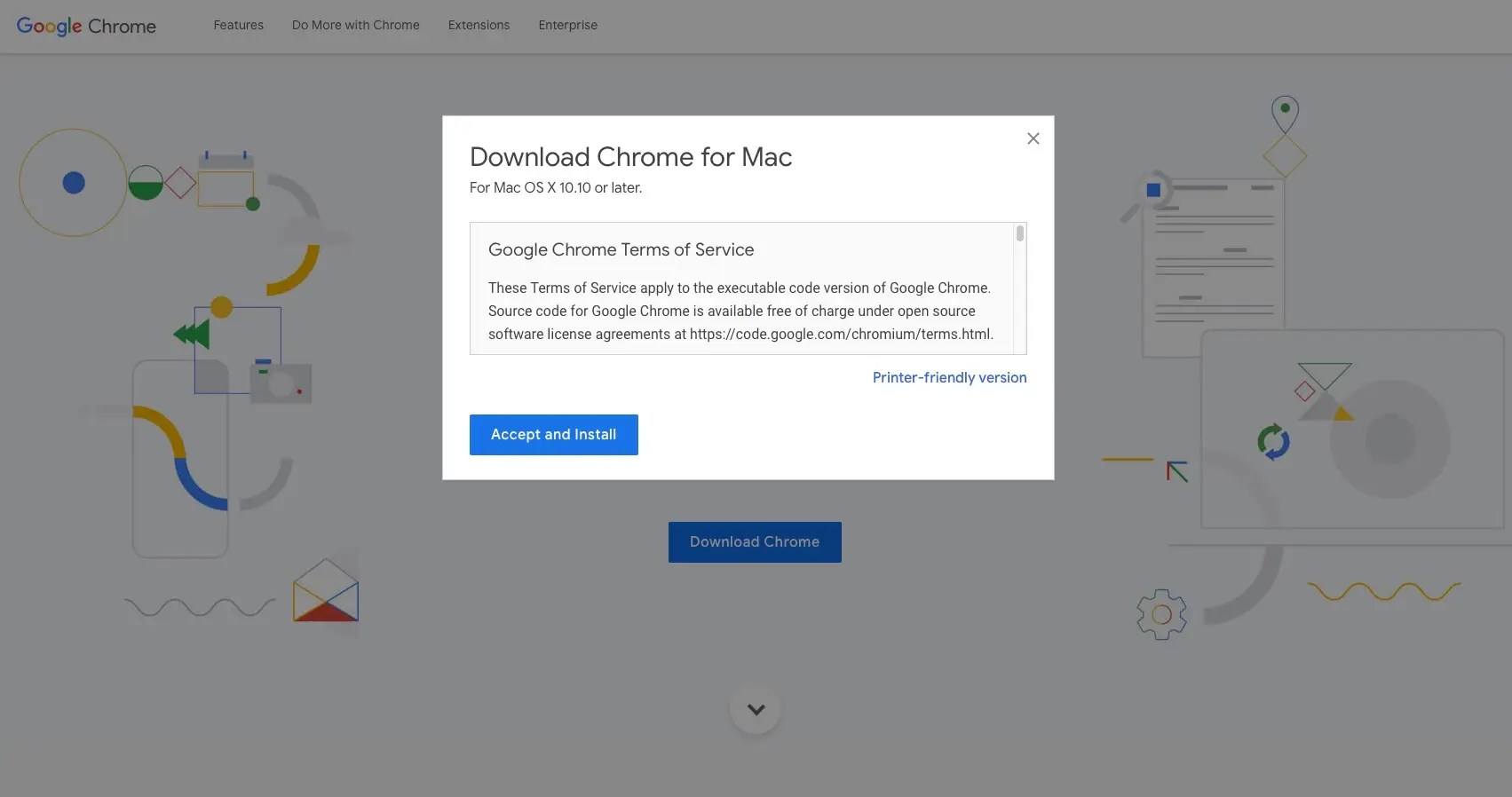Click the 'For Mac OS X 10.10 or later.' text
The width and height of the screenshot is (1512, 797).
tap(556, 187)
